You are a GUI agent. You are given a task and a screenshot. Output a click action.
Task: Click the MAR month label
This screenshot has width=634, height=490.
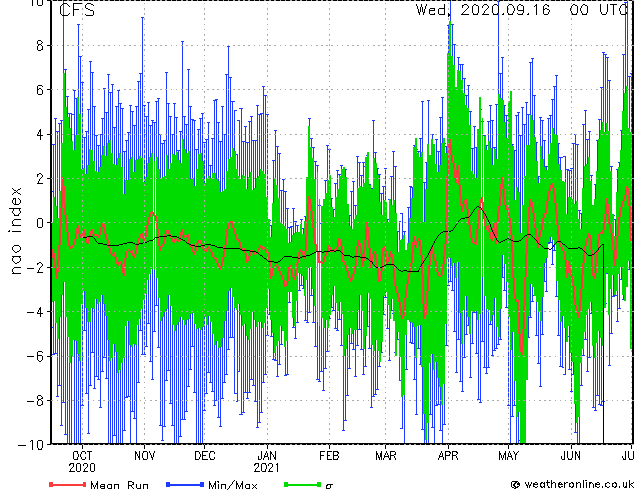click(x=386, y=456)
